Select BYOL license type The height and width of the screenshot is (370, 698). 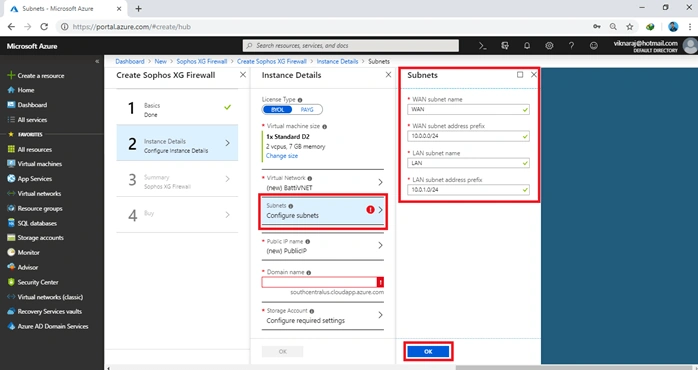tap(277, 110)
